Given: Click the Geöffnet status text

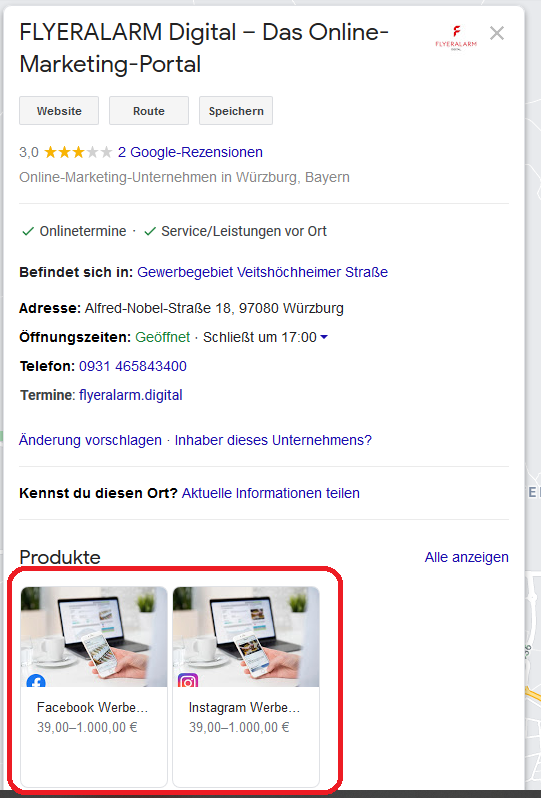Looking at the screenshot, I should 162,337.
